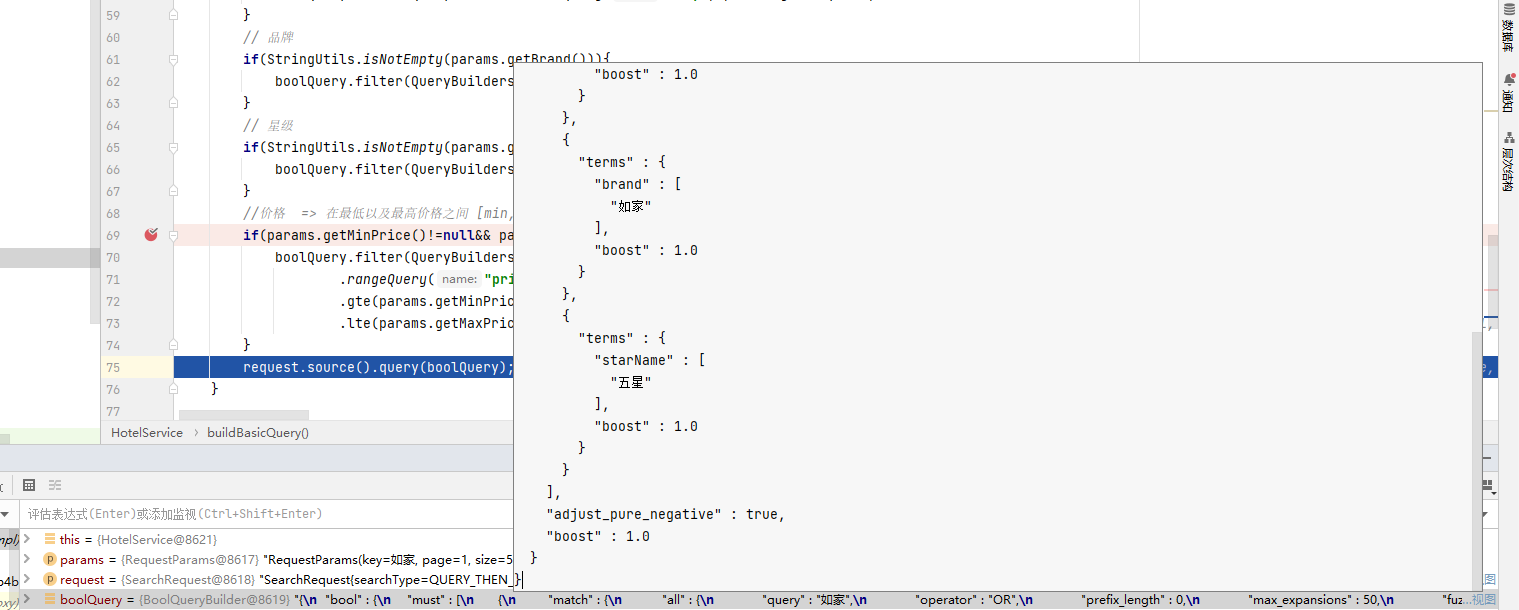Collapse the code fold at line 61
Viewport: 1519px width, 610px height.
click(x=174, y=60)
